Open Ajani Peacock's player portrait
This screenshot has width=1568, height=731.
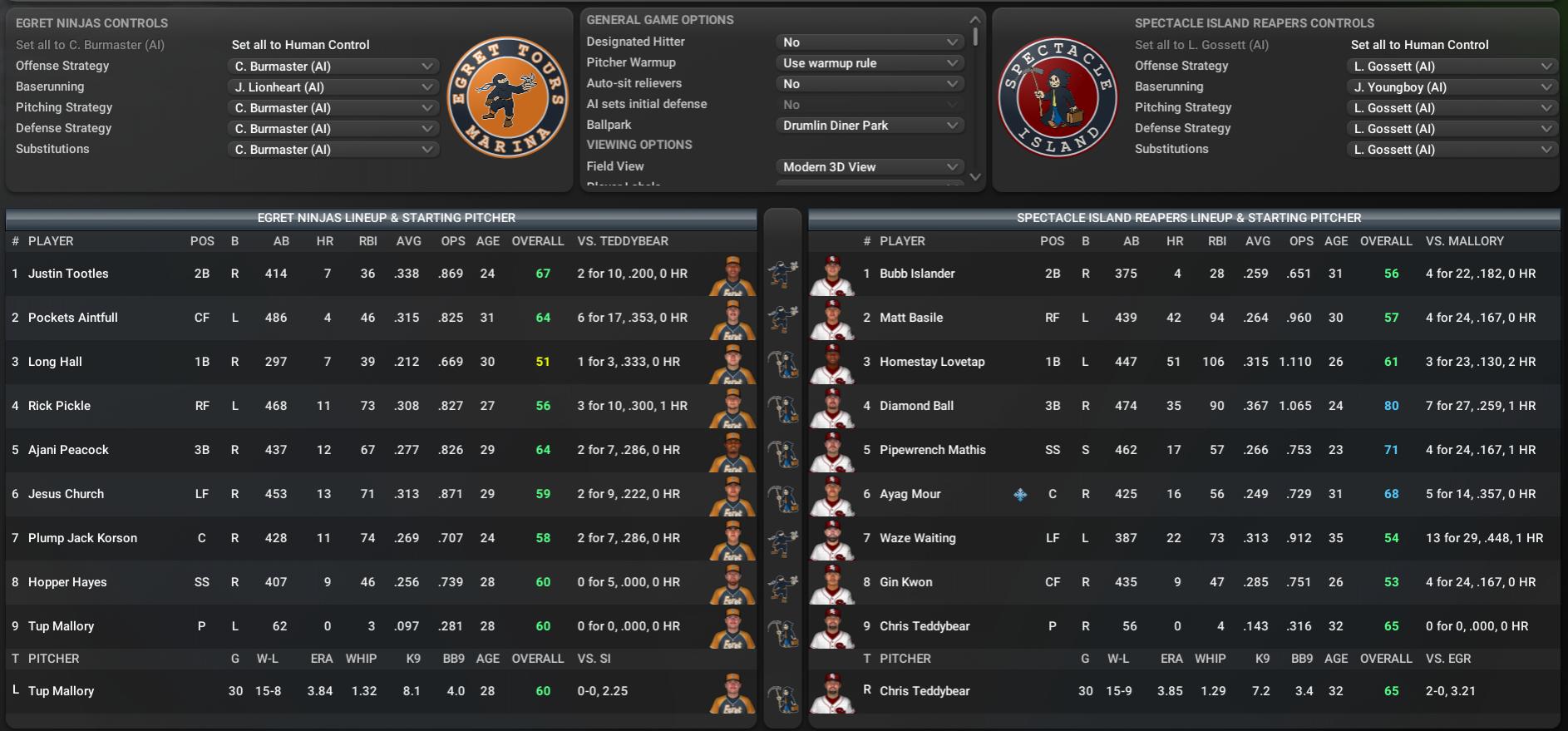tap(732, 451)
